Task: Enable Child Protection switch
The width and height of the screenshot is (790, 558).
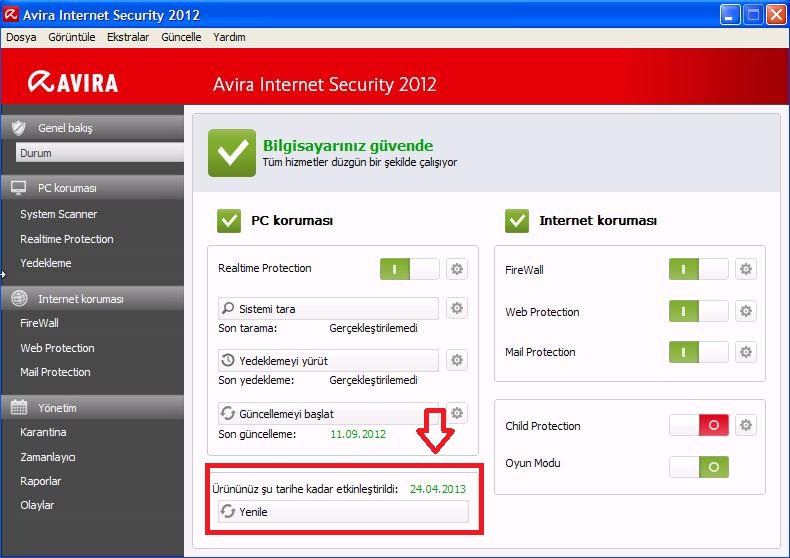Action: pos(698,425)
